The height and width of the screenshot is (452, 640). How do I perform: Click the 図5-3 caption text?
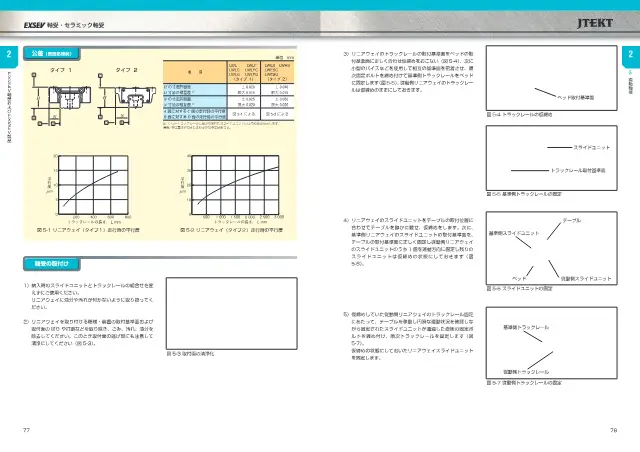point(190,354)
